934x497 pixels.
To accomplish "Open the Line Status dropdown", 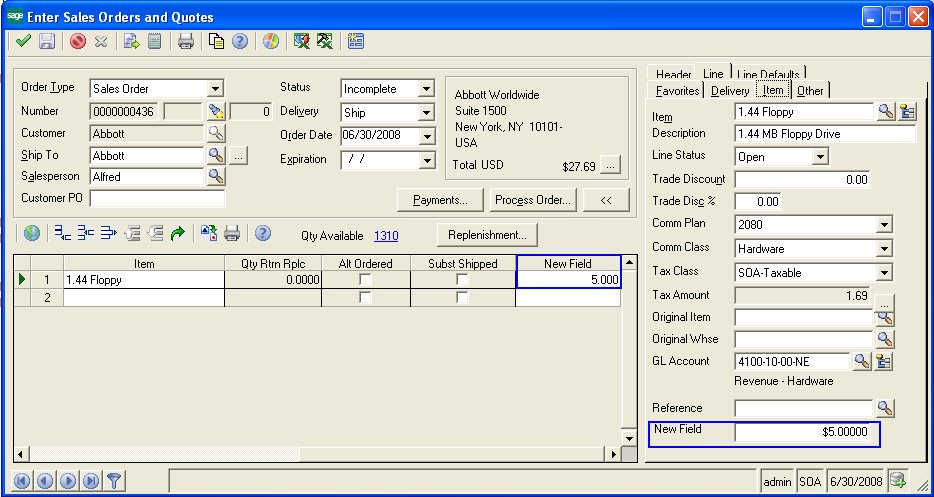I will pyautogui.click(x=821, y=157).
